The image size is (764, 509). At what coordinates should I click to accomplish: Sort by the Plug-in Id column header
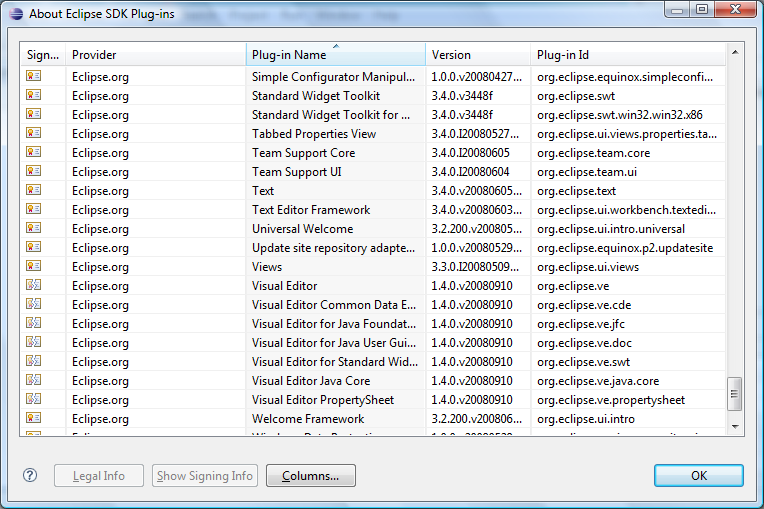pyautogui.click(x=628, y=55)
